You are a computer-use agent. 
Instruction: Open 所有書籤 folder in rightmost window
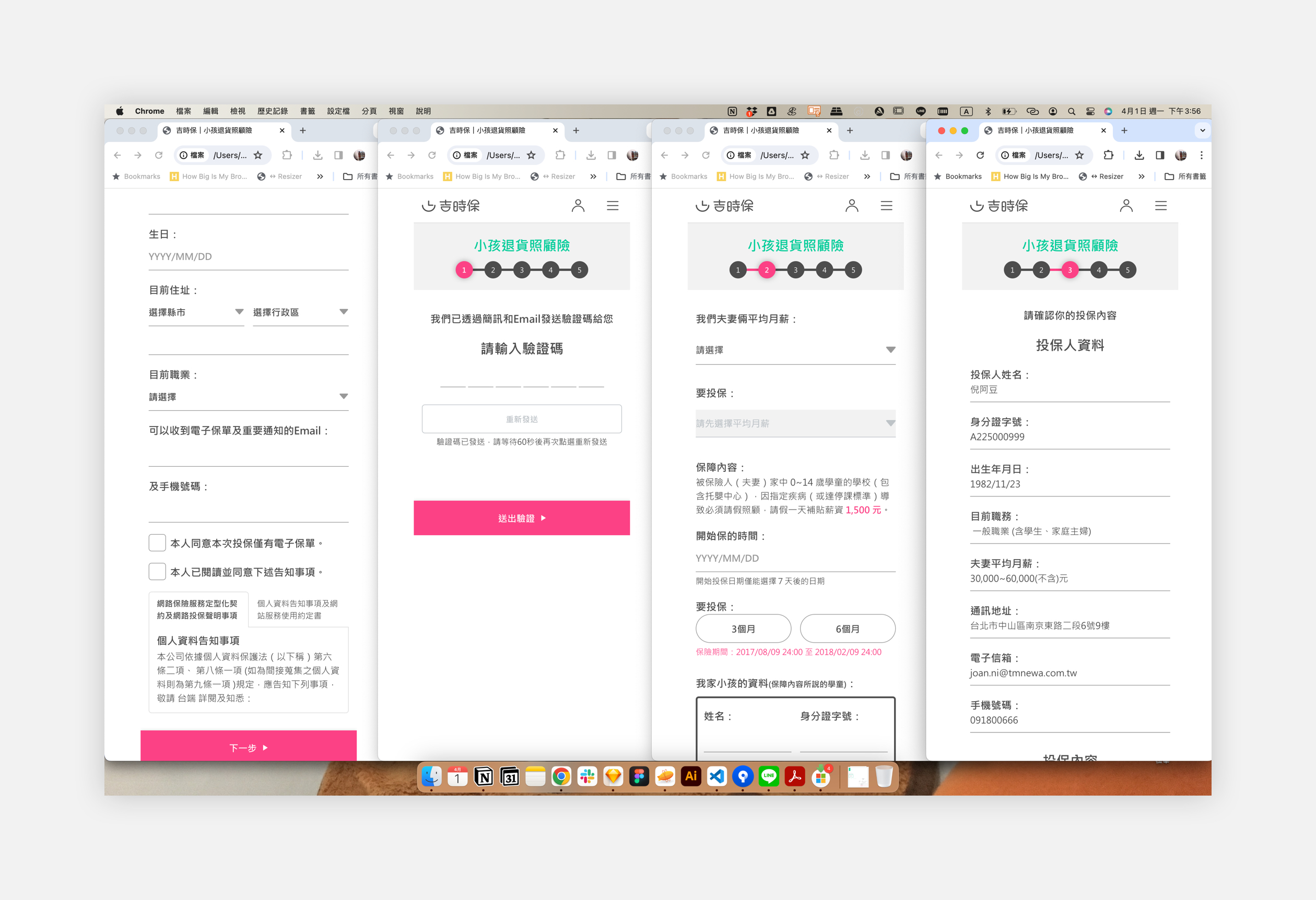[1186, 176]
